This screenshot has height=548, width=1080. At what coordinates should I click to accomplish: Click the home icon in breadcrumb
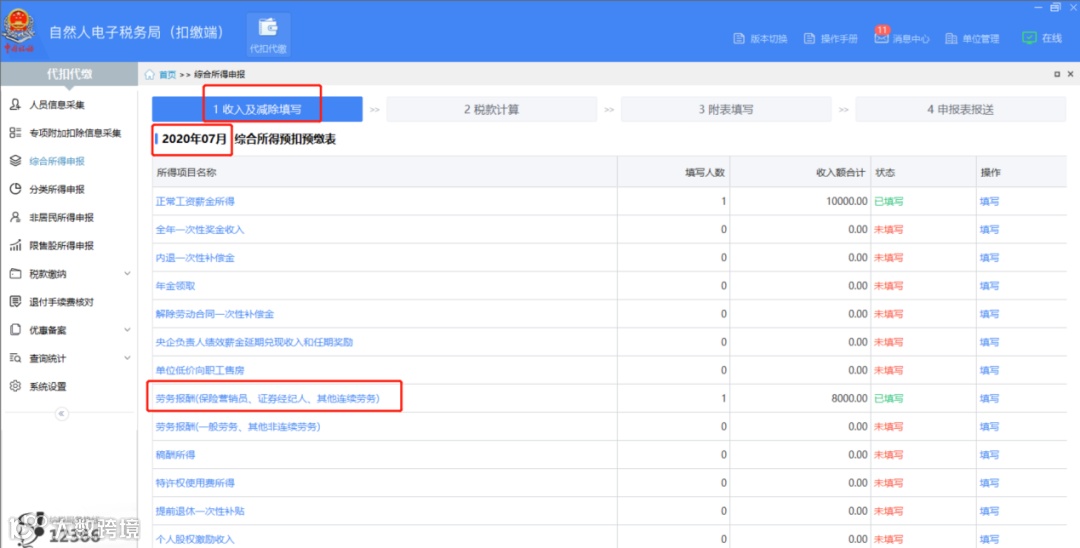point(149,74)
